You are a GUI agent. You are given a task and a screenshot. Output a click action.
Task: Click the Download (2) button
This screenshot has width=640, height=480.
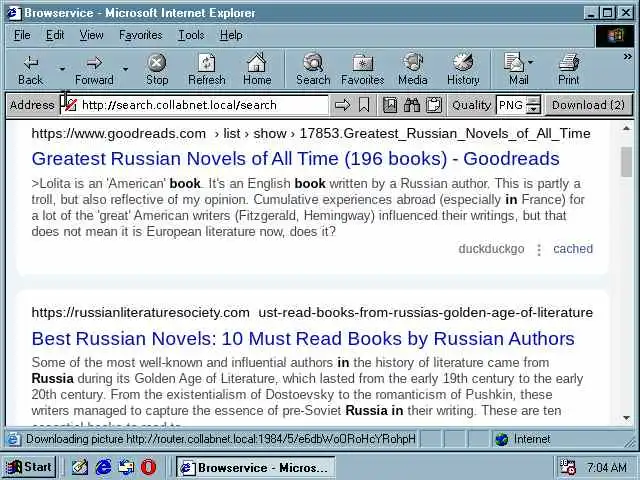(x=588, y=105)
